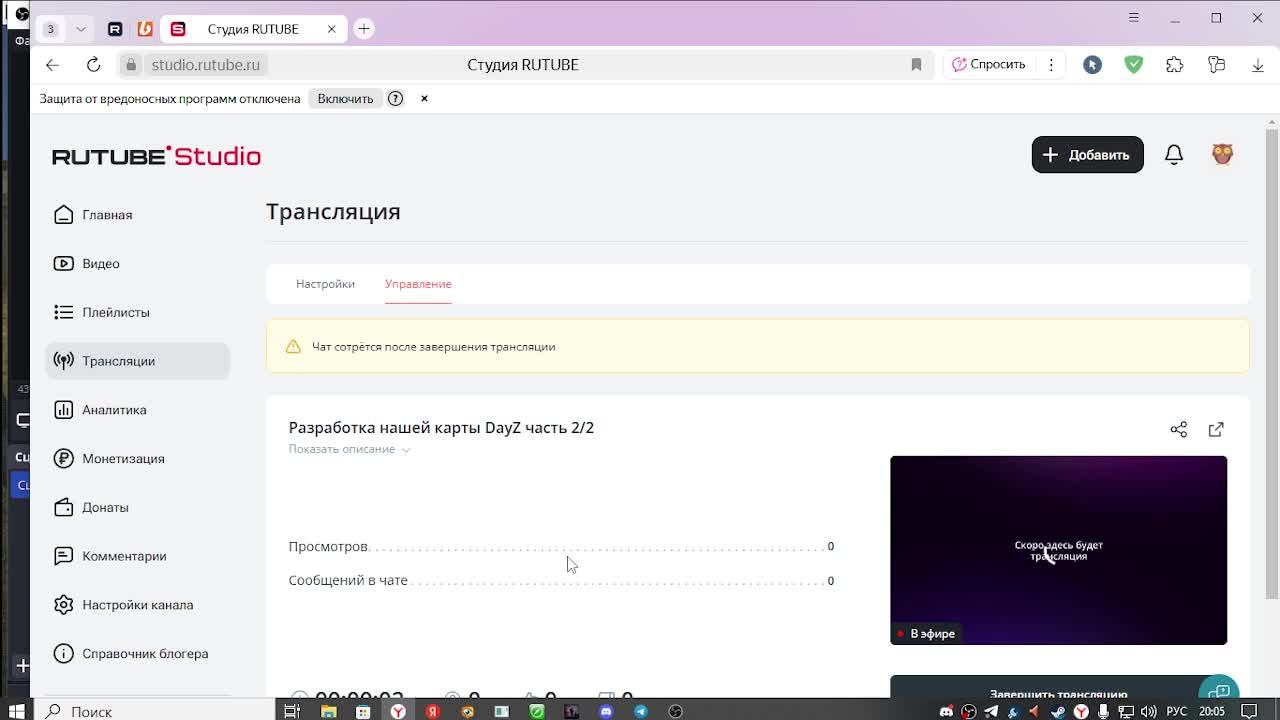
Task: Click the share stream icon
Action: [1178, 429]
